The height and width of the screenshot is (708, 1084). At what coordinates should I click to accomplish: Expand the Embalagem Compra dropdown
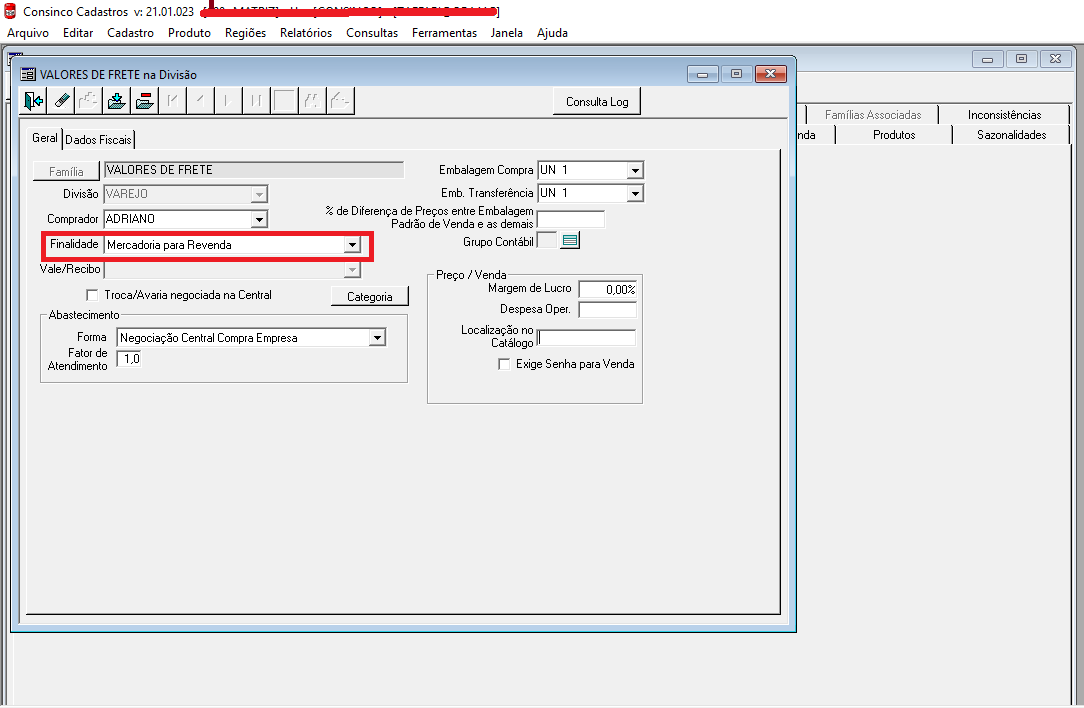pyautogui.click(x=635, y=170)
